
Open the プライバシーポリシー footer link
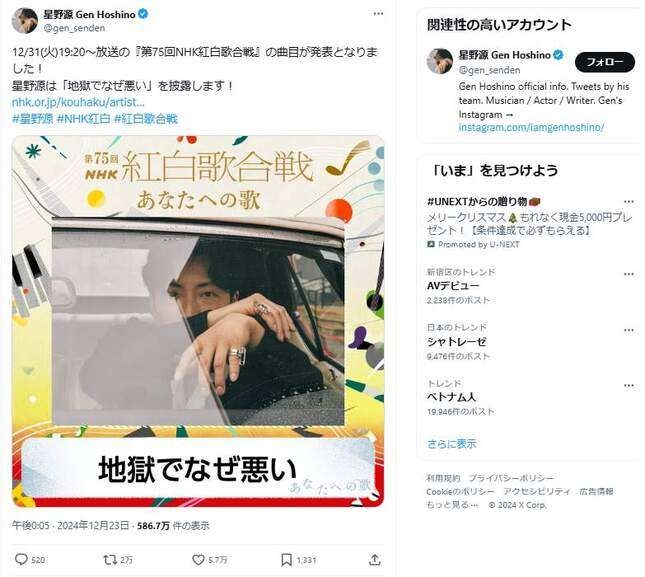point(511,478)
